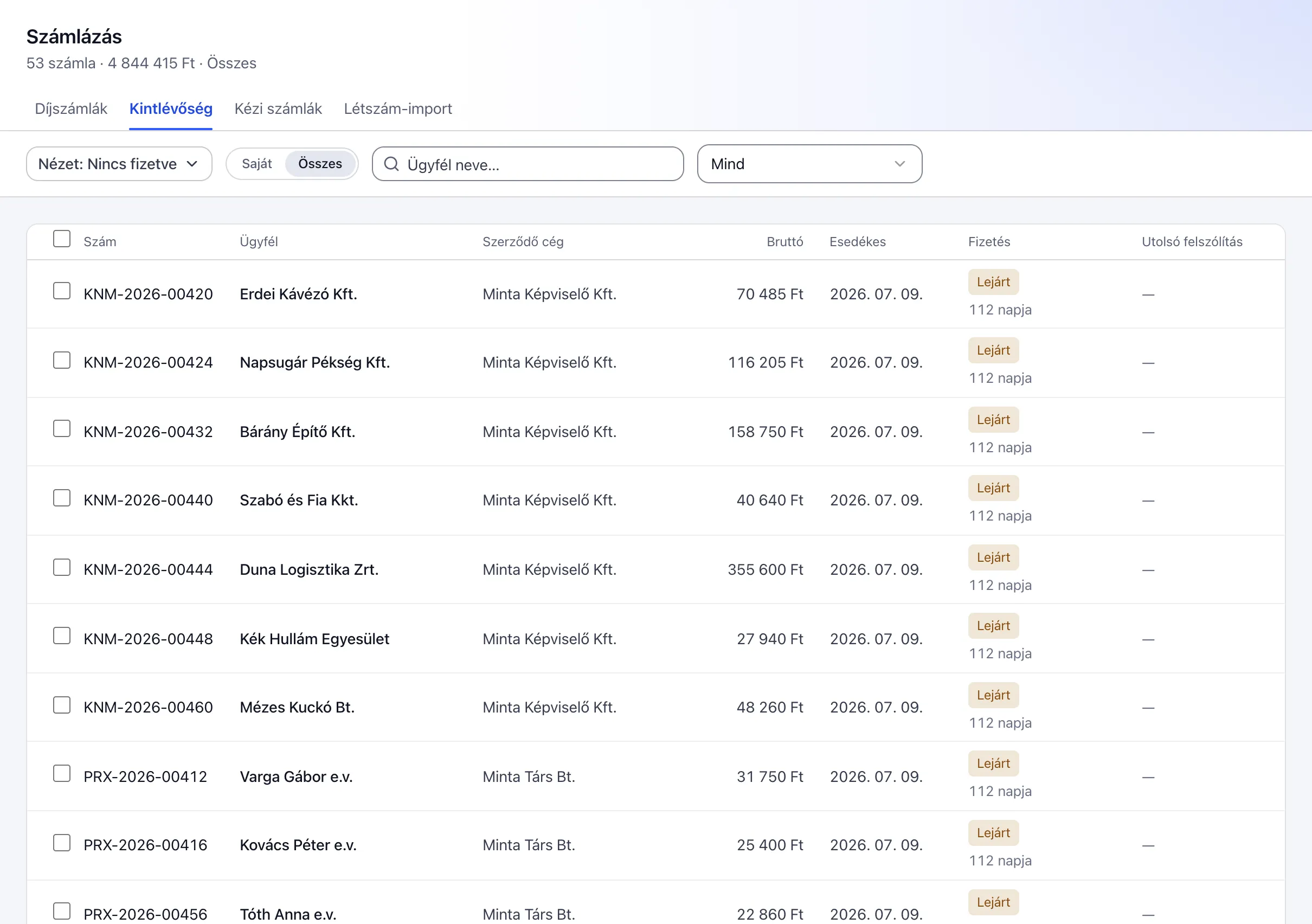Open client Napsugár Pékség Kft.

tap(315, 363)
